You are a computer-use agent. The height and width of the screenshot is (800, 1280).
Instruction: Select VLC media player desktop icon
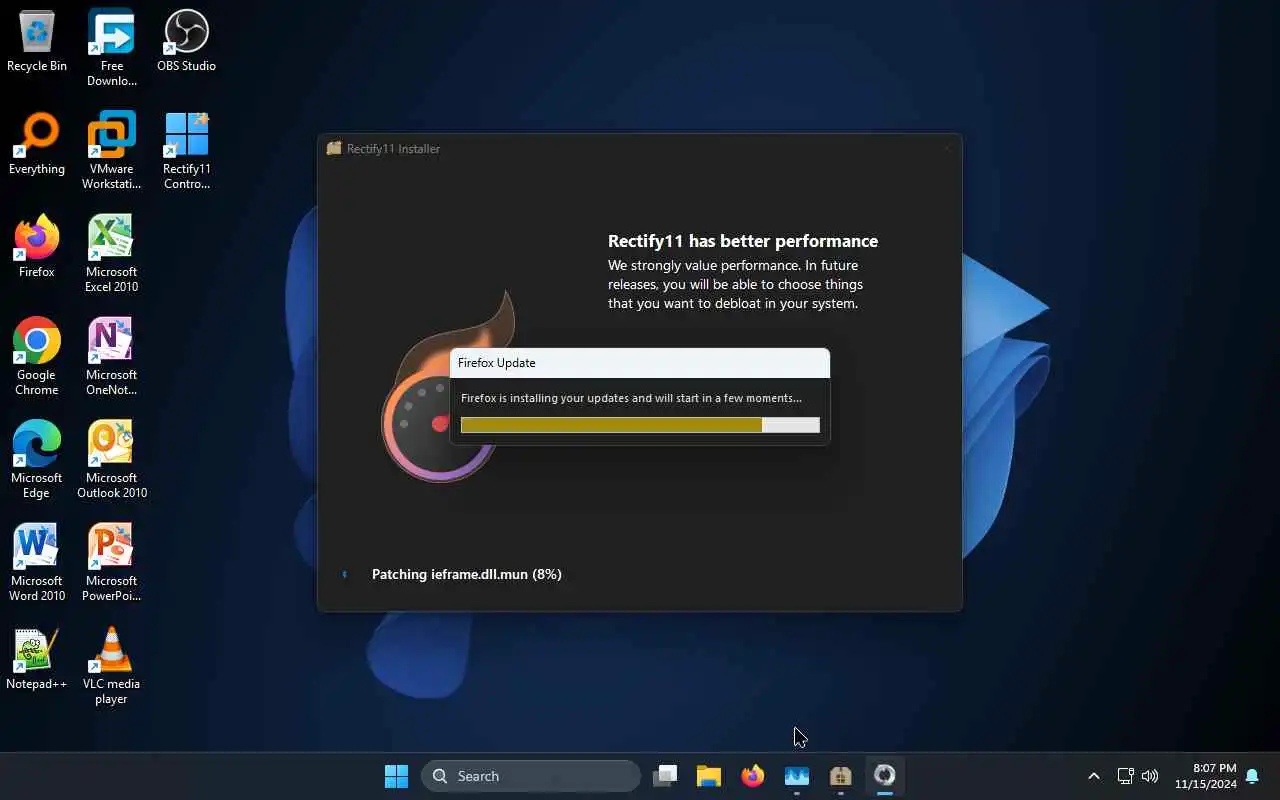click(111, 666)
